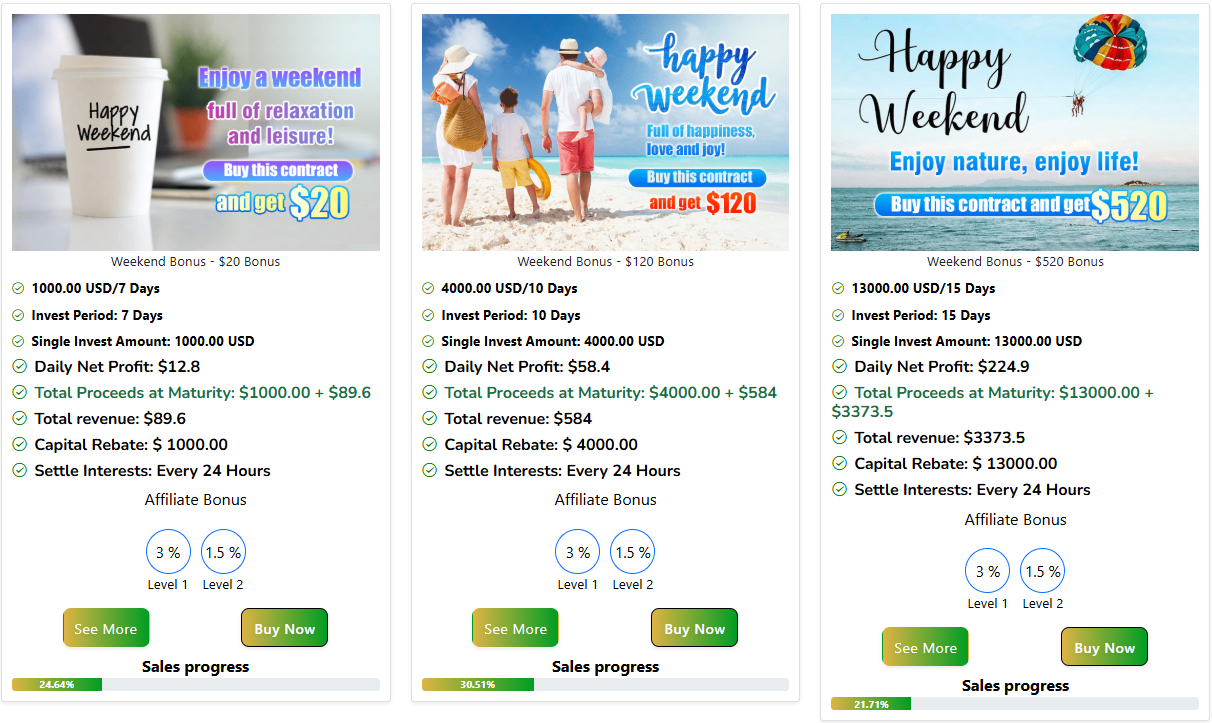Click the check icon beside 4000.00 USD/10 Days

428,288
